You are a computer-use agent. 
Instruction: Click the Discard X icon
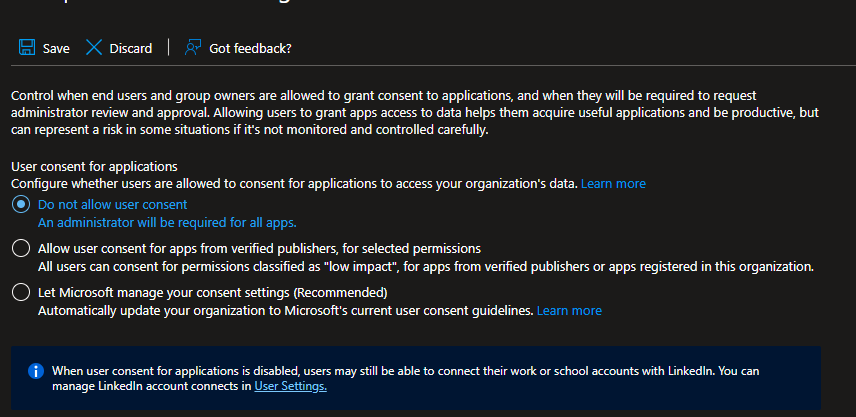pyautogui.click(x=94, y=48)
